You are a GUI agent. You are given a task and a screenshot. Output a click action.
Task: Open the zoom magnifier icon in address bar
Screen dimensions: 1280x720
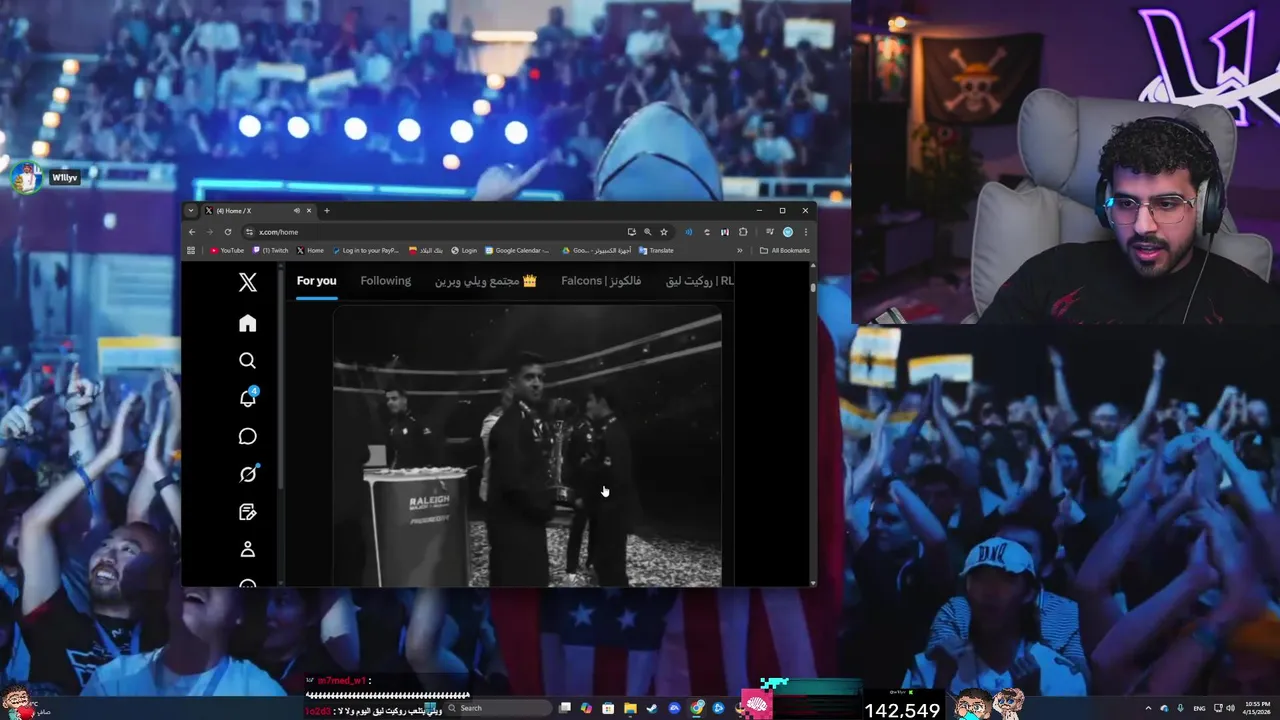click(x=647, y=232)
